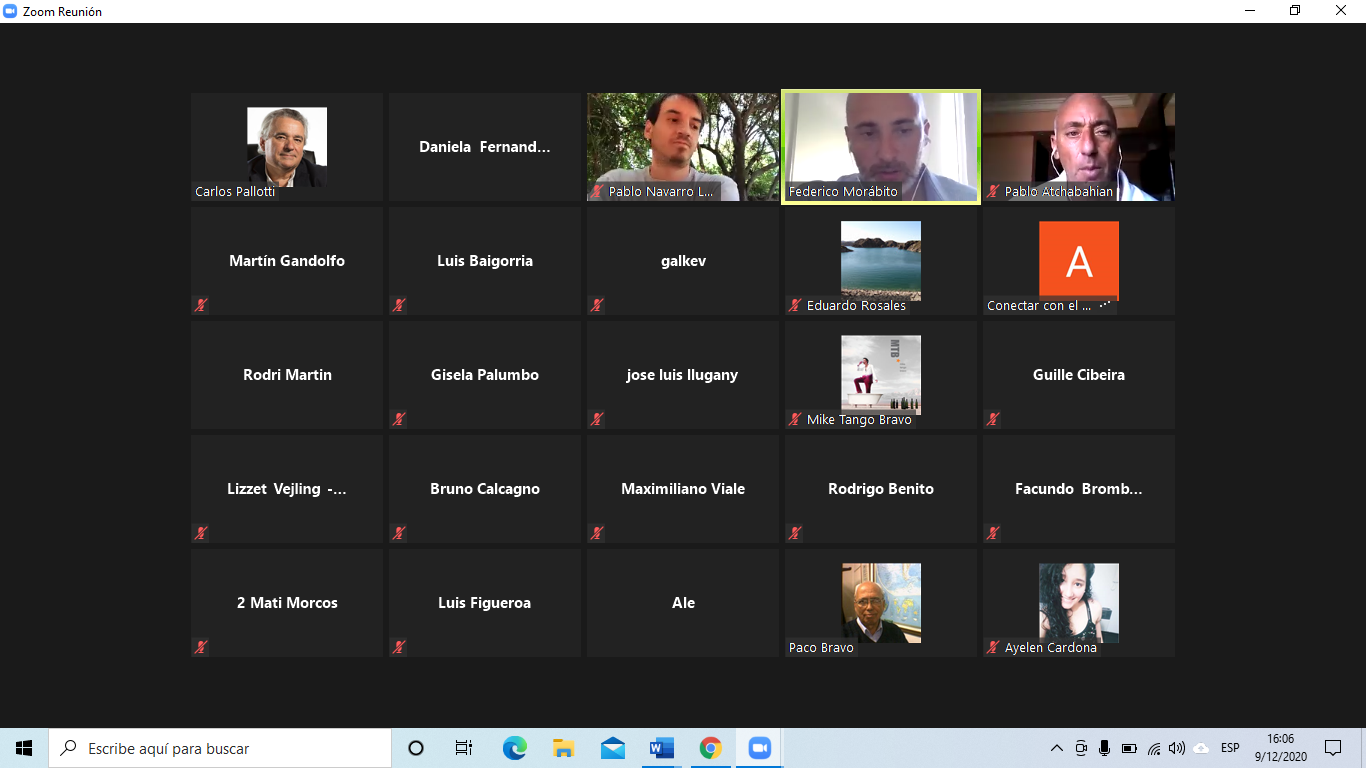This screenshot has height=768, width=1366.
Task: Click the Cortana circle icon
Action: pyautogui.click(x=416, y=748)
